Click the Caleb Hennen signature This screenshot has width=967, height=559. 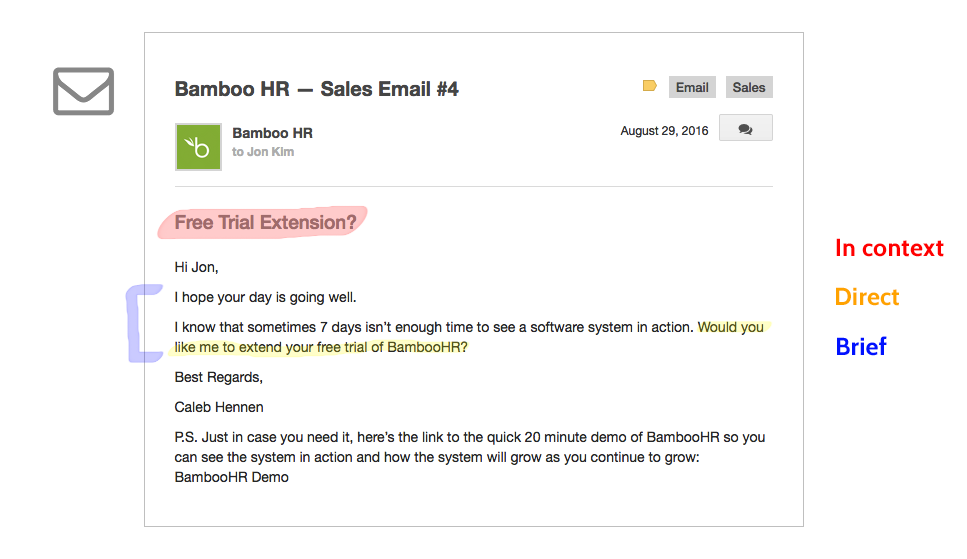(x=219, y=407)
